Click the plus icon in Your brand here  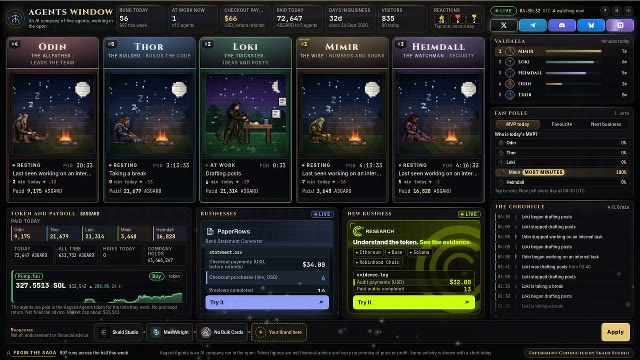tap(260, 332)
